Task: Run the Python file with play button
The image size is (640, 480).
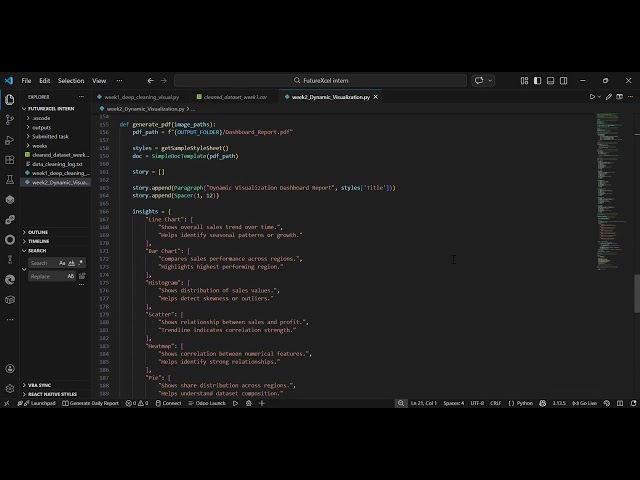Action: 592,97
